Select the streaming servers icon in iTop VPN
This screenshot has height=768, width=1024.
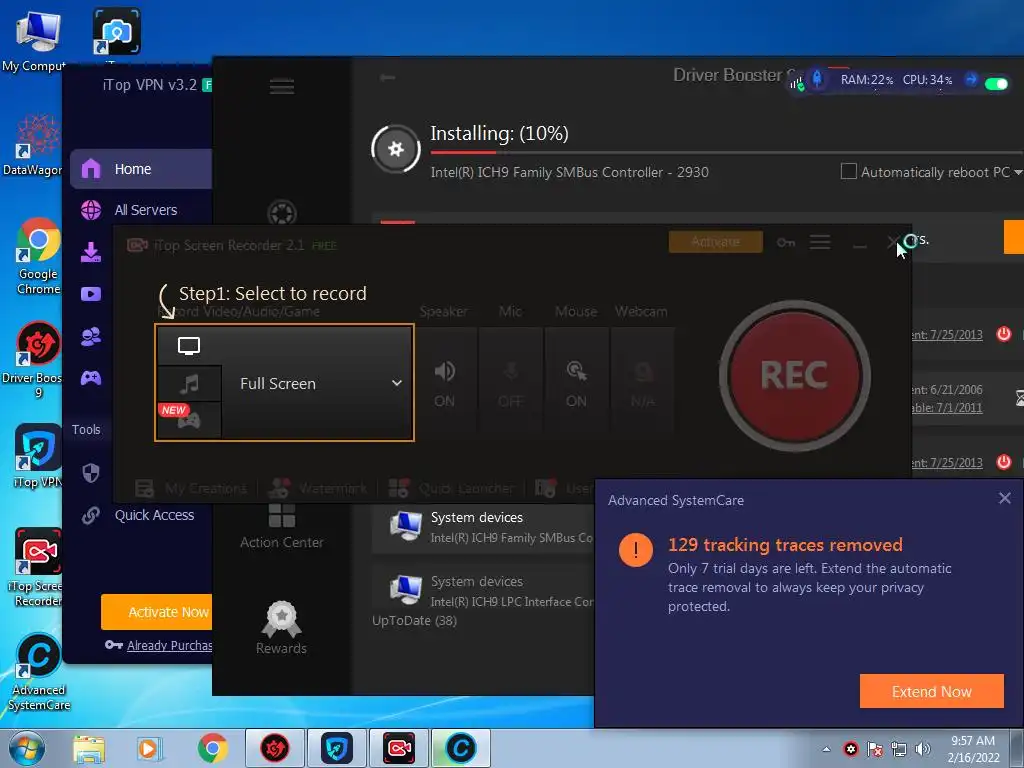pyautogui.click(x=91, y=294)
